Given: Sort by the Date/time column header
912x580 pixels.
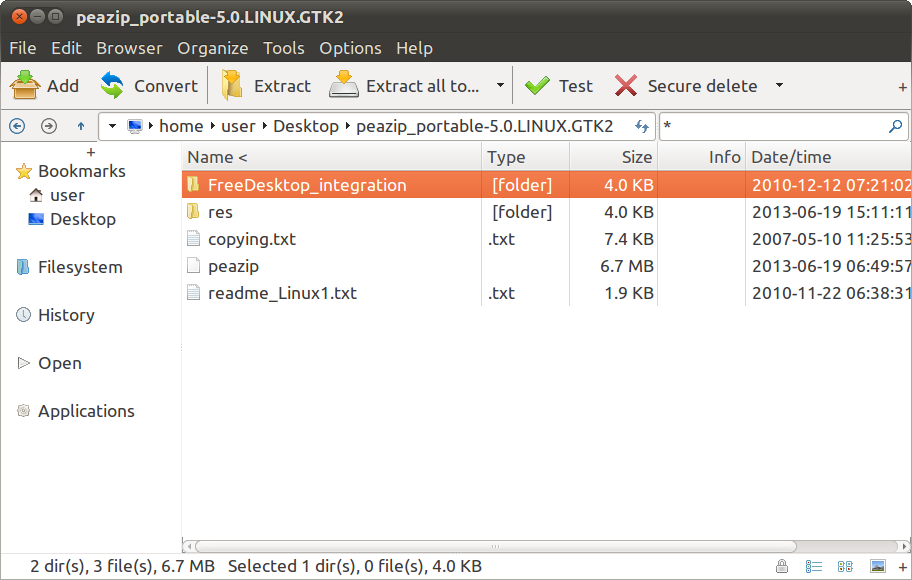Looking at the screenshot, I should (828, 157).
